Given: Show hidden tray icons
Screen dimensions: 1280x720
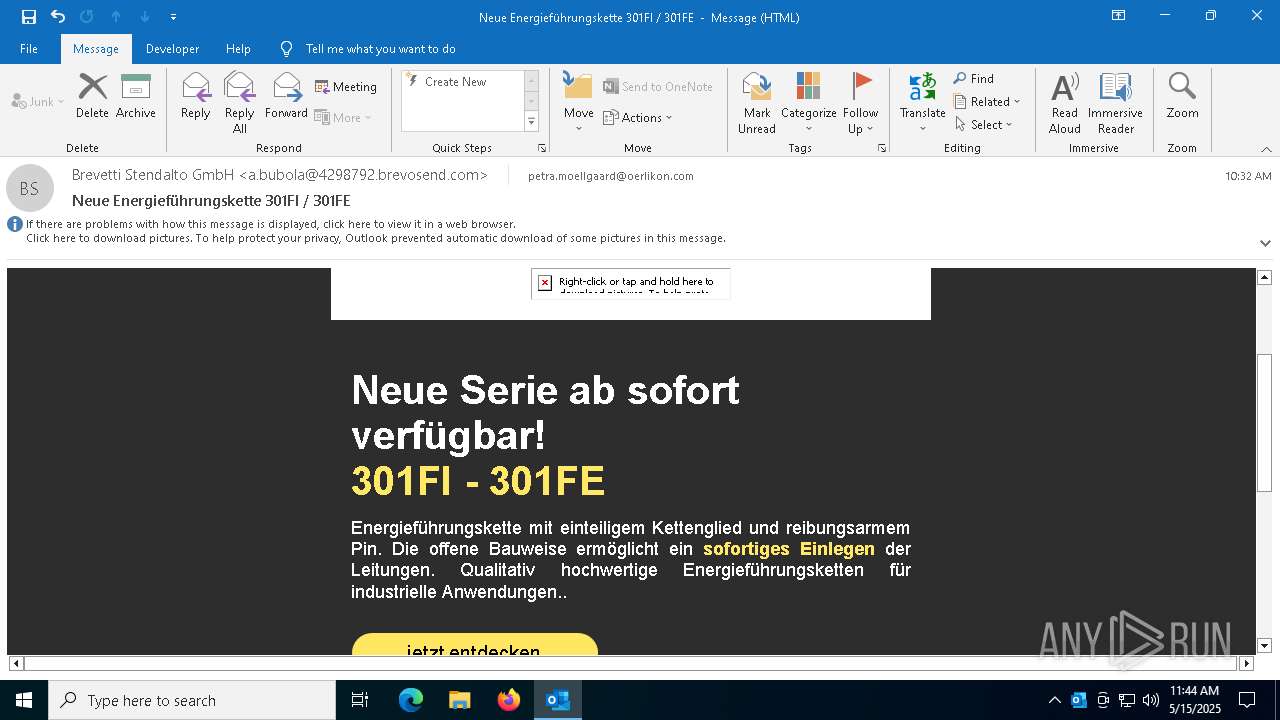Looking at the screenshot, I should point(1054,700).
